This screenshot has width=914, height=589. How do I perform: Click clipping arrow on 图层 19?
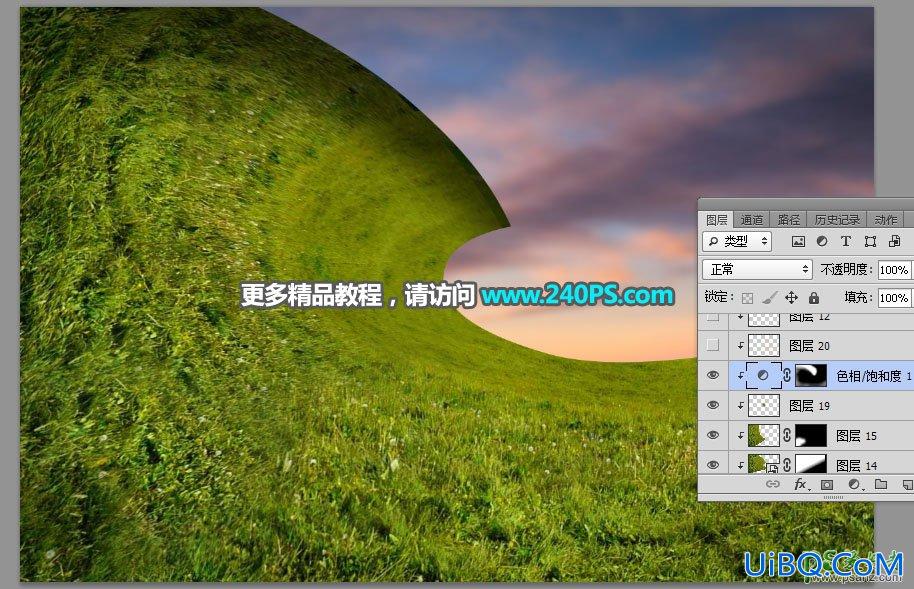coord(740,406)
